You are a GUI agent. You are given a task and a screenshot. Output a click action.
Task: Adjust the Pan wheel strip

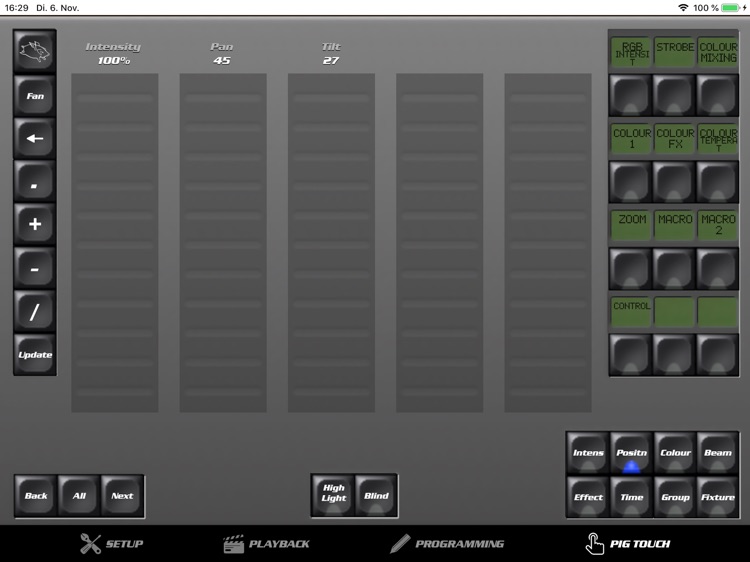(x=223, y=242)
